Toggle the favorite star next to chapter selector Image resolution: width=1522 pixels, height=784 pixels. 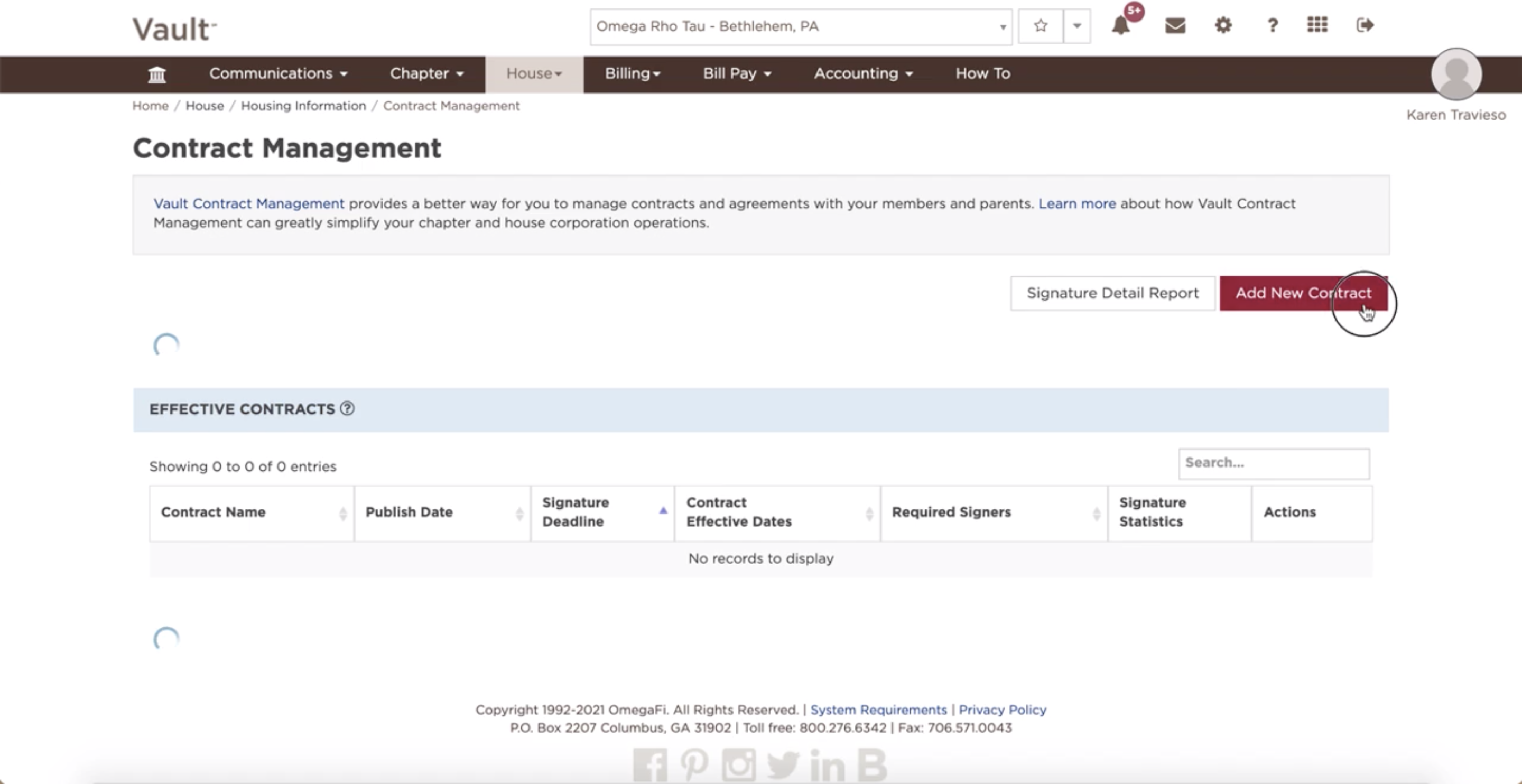tap(1041, 26)
